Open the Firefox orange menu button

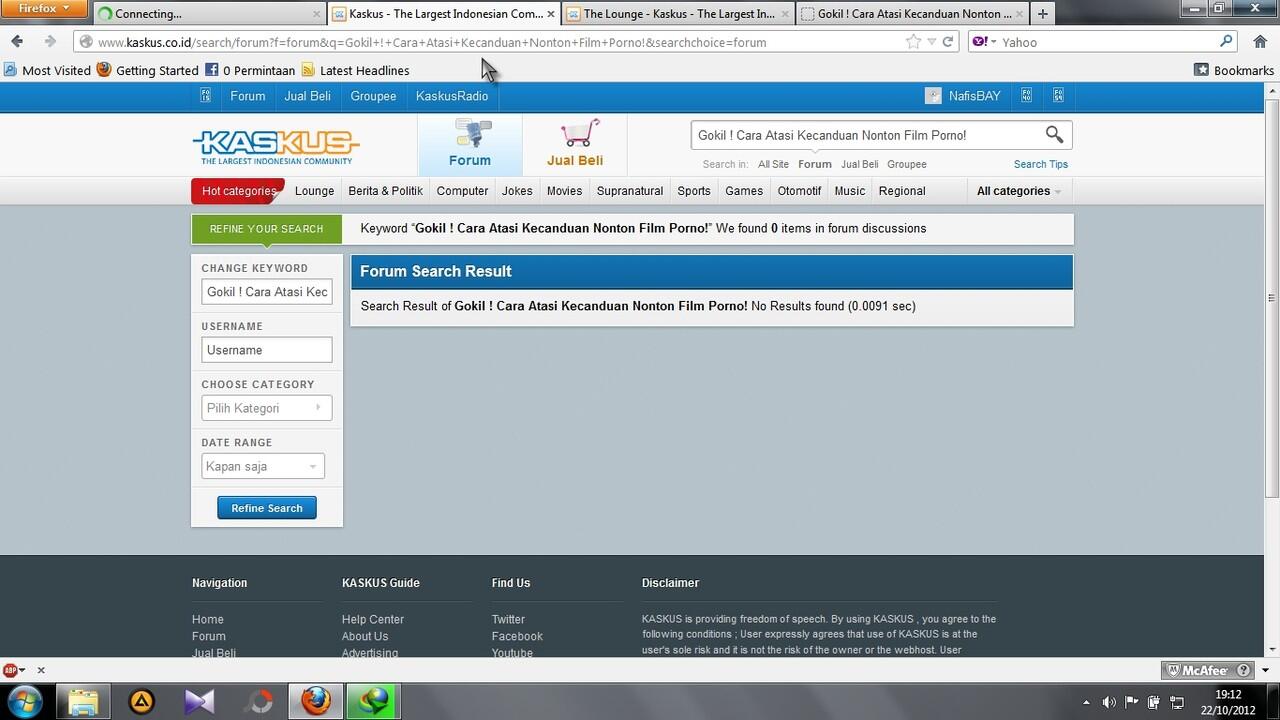44,9
